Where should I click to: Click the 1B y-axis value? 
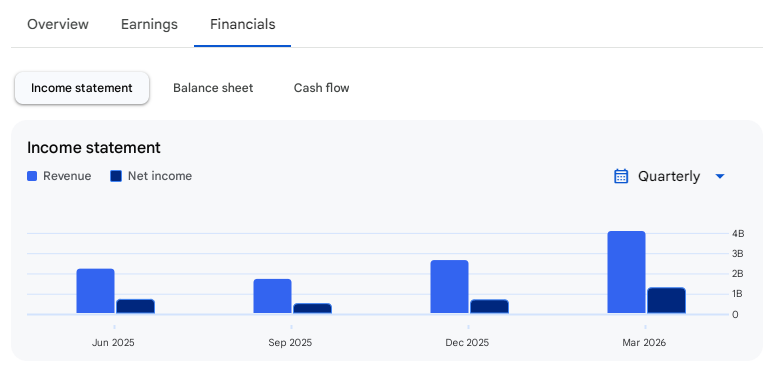point(738,294)
